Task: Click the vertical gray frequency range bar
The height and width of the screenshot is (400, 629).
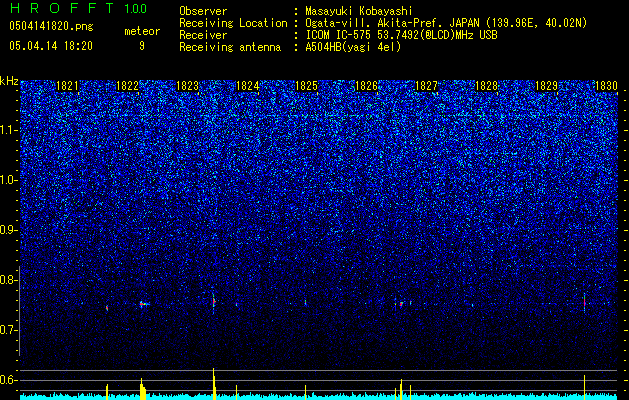Action: pyautogui.click(x=19, y=311)
